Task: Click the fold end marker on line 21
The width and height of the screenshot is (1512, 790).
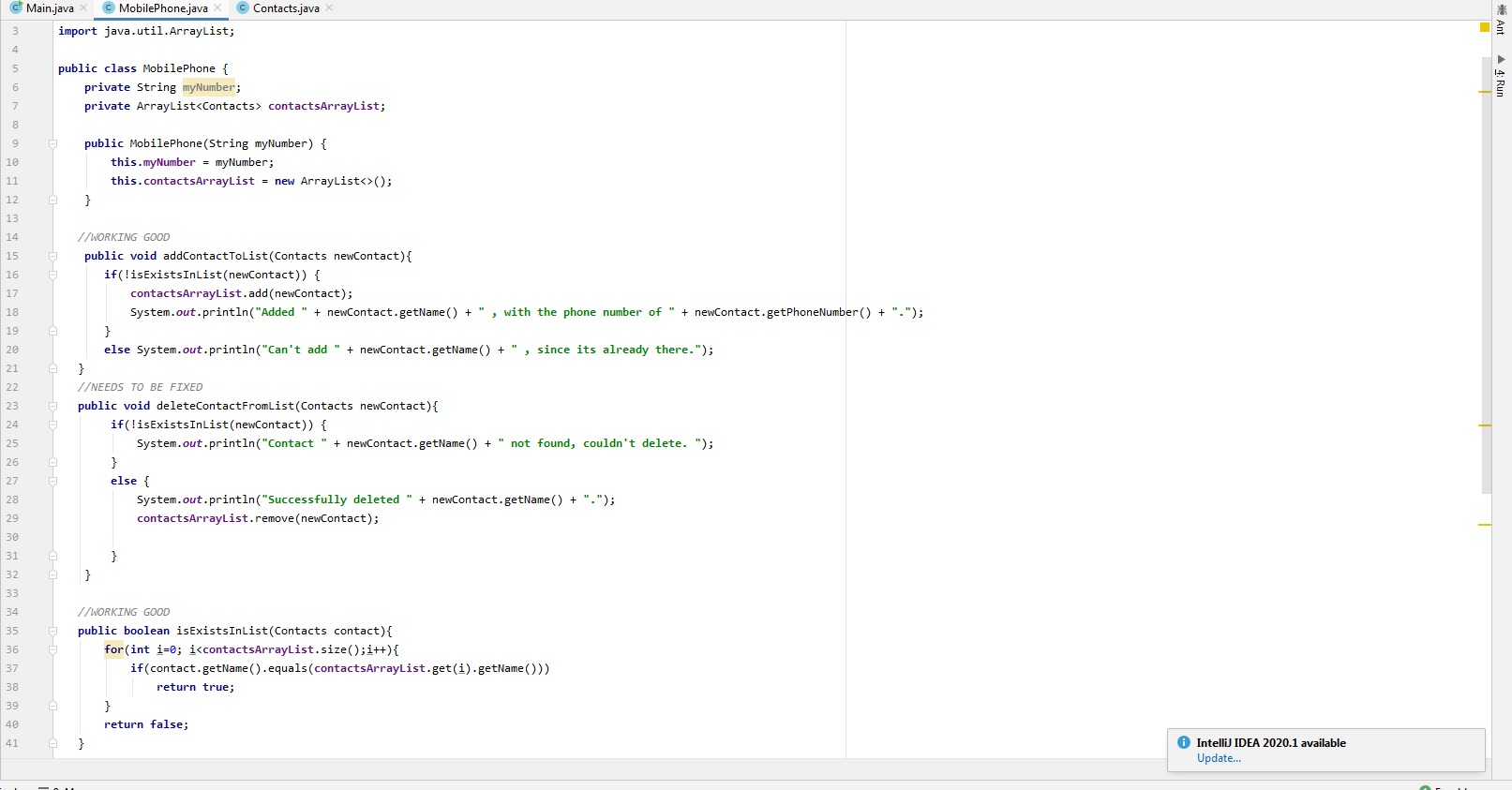Action: pos(52,368)
